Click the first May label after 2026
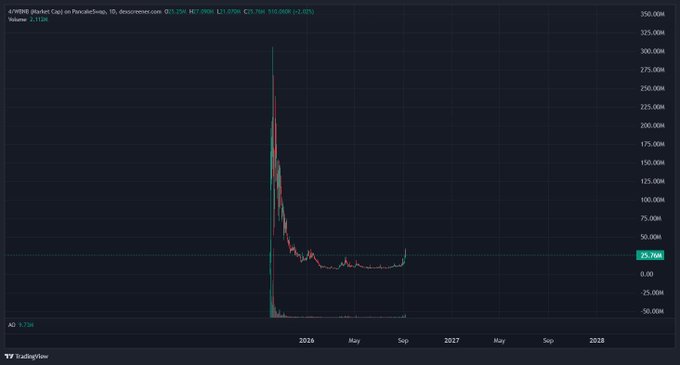 pyautogui.click(x=354, y=341)
